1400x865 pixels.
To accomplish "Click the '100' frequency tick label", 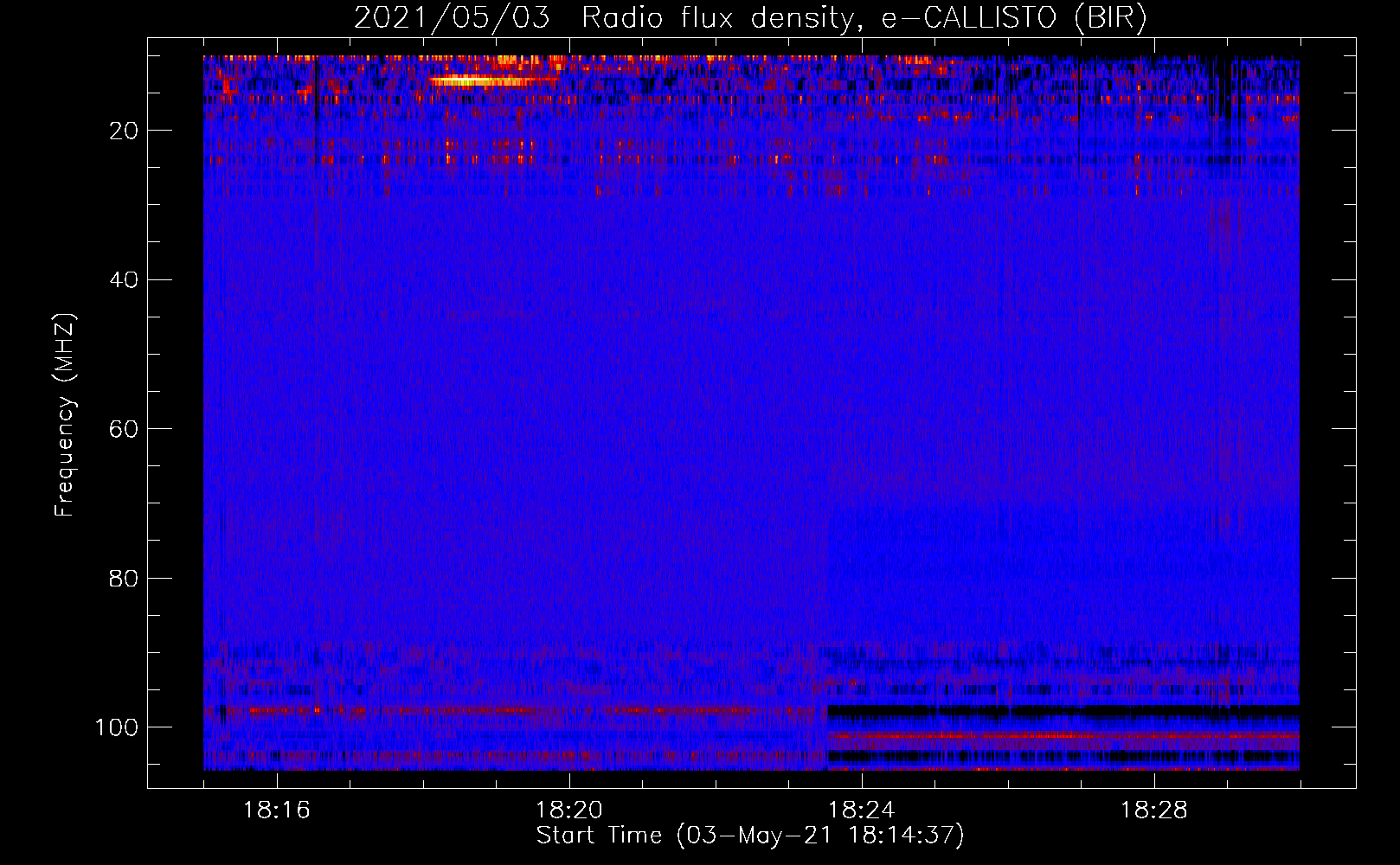I will pyautogui.click(x=117, y=727).
